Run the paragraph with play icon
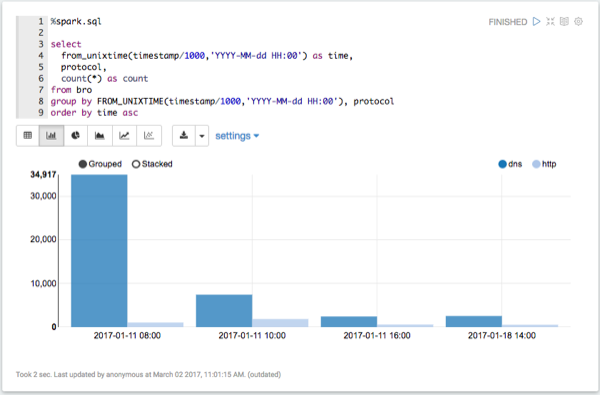 point(536,21)
